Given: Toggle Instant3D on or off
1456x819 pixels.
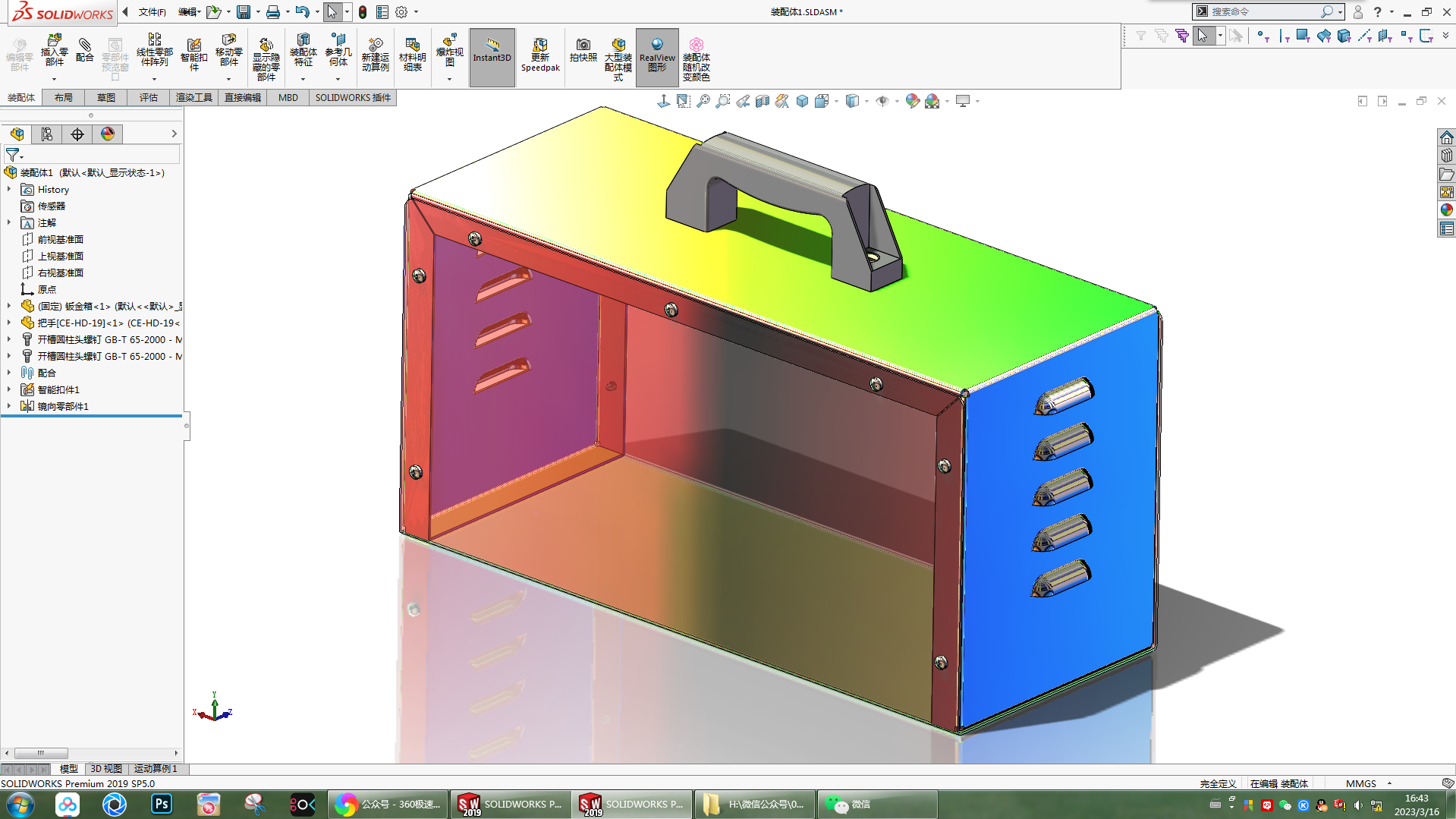Looking at the screenshot, I should click(x=492, y=57).
